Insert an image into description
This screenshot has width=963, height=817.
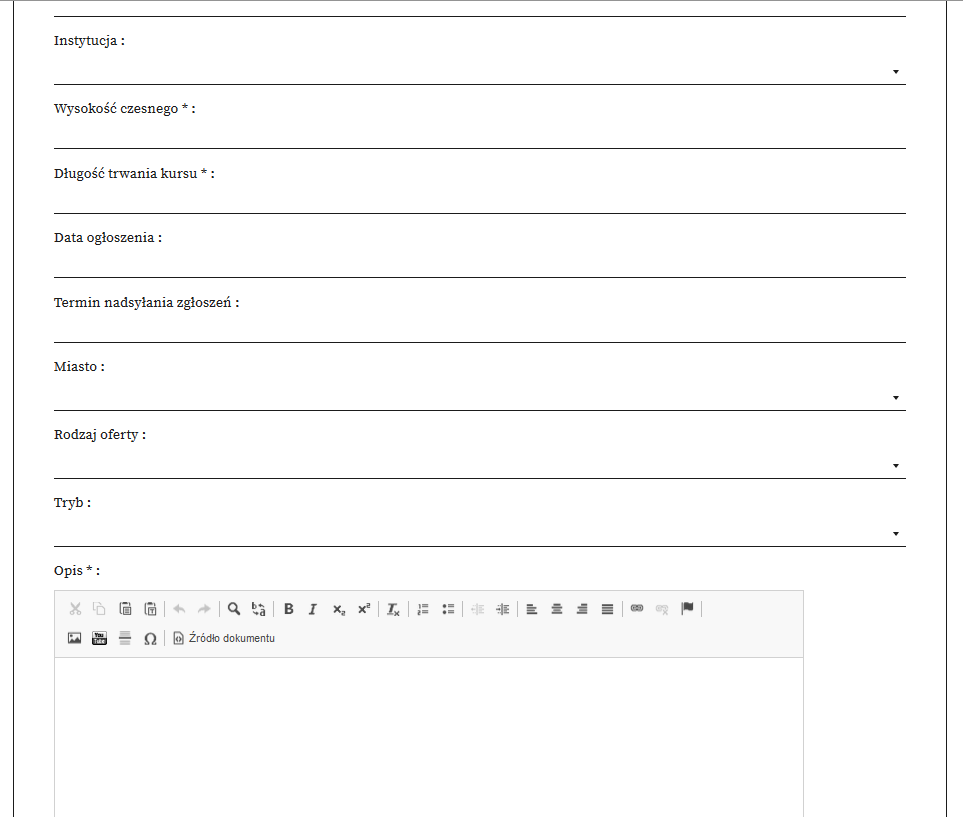(74, 638)
